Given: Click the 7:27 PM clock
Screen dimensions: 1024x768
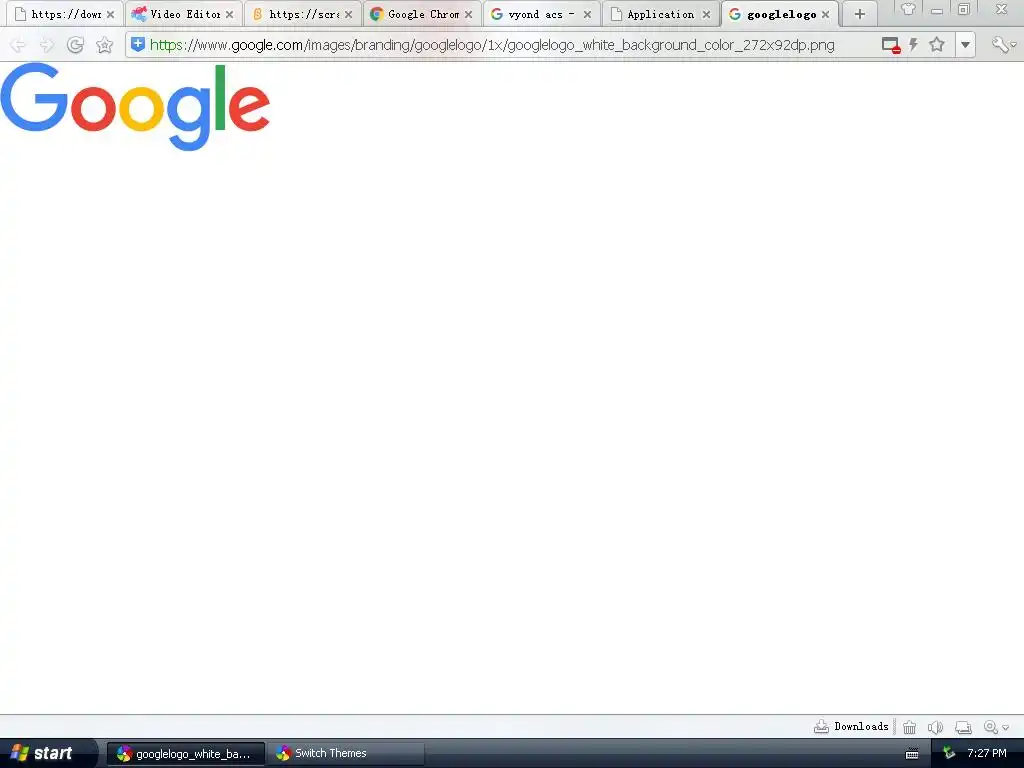Looking at the screenshot, I should coord(987,753).
